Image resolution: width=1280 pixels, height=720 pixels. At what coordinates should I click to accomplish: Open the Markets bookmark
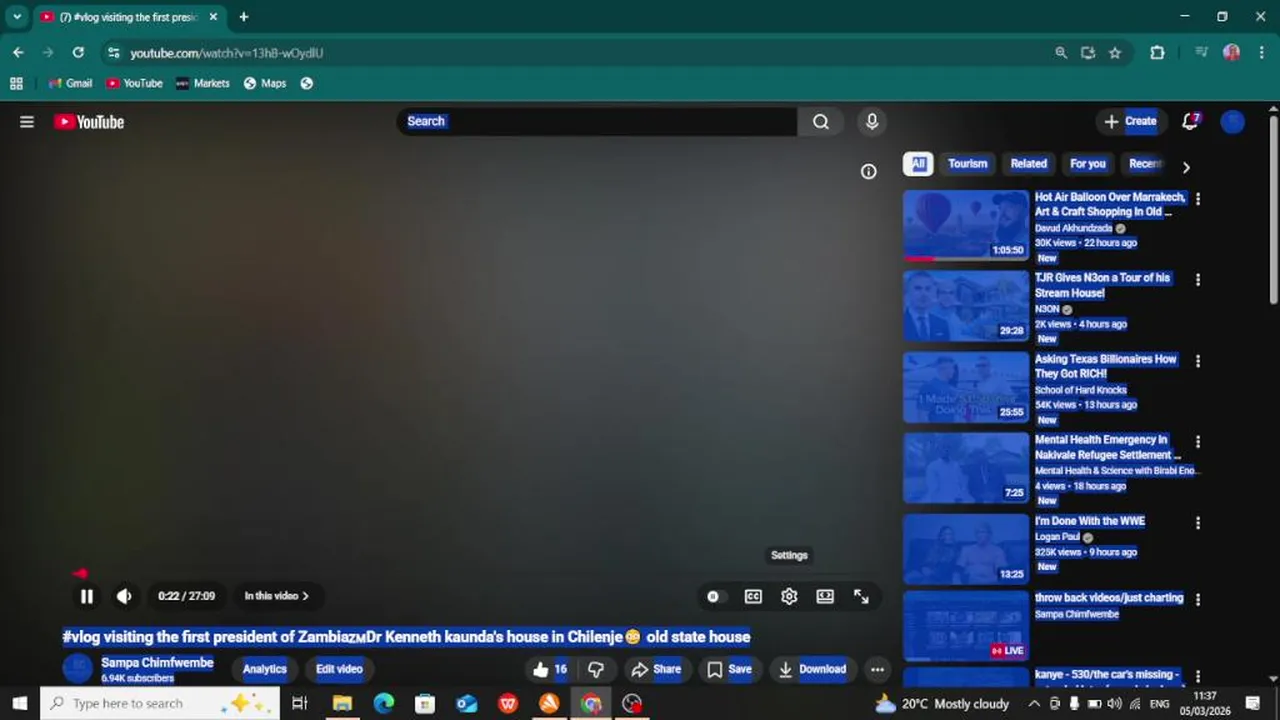(202, 84)
